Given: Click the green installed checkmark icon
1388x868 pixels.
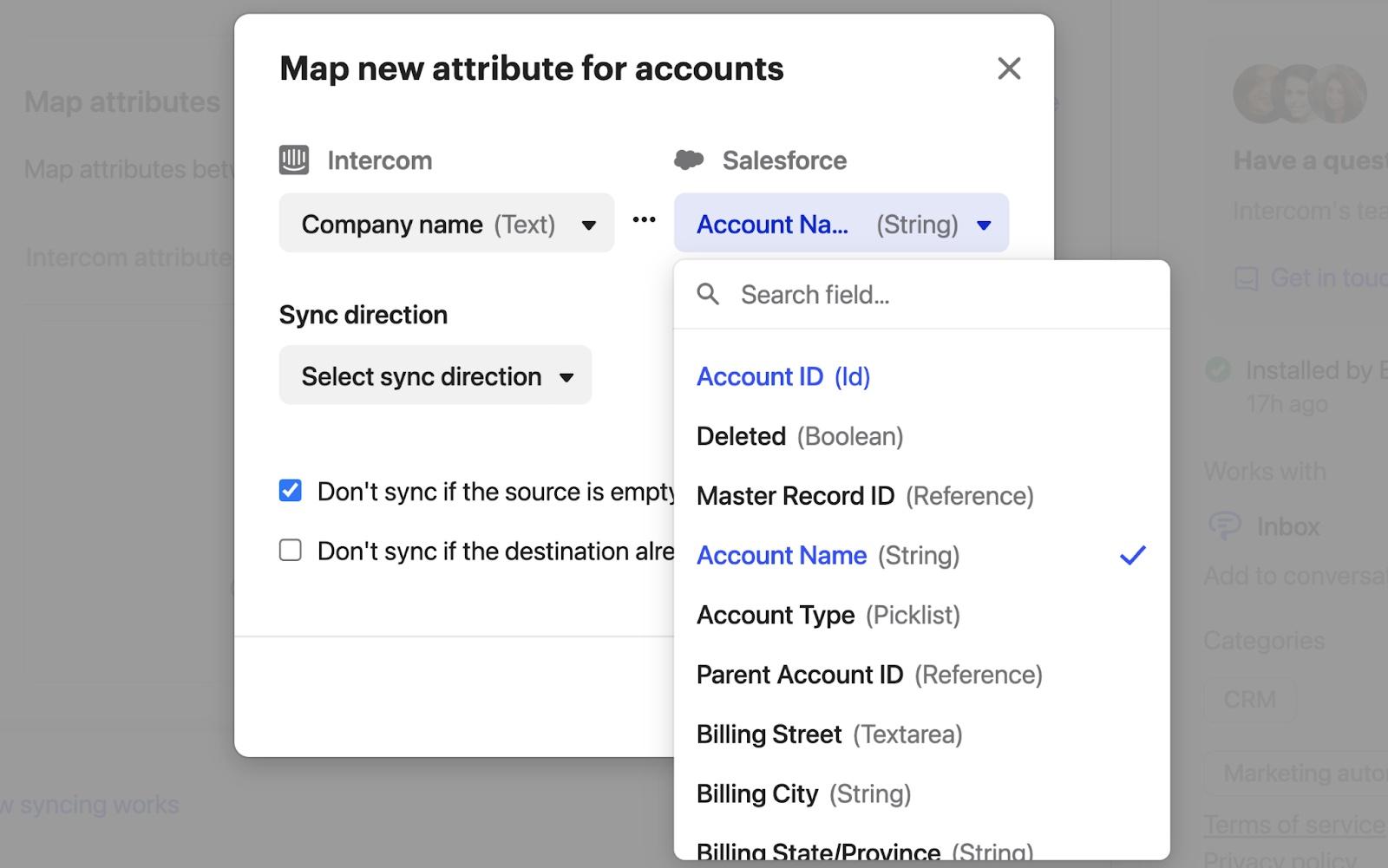Looking at the screenshot, I should 1218,370.
